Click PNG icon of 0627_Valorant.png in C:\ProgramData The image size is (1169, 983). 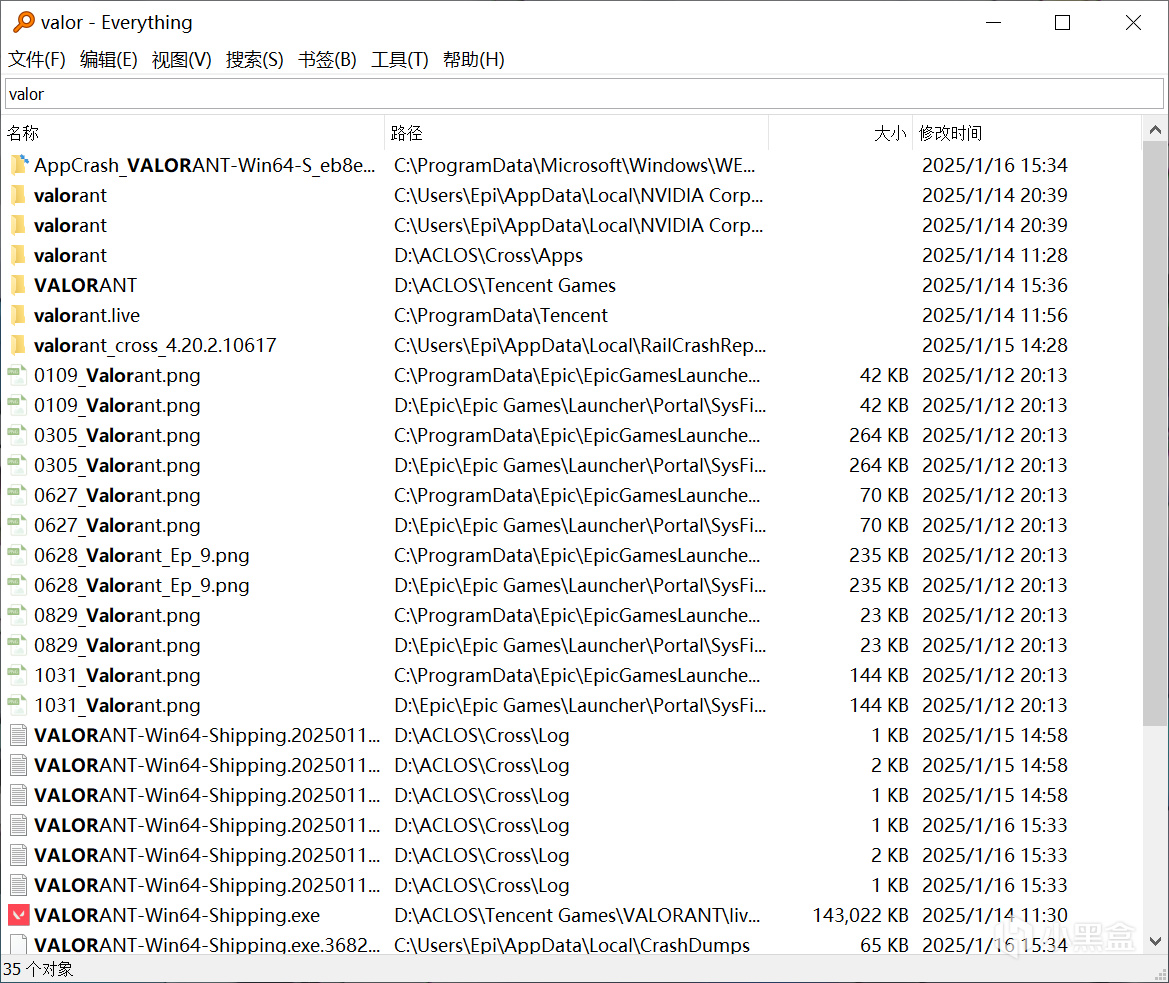(17, 496)
